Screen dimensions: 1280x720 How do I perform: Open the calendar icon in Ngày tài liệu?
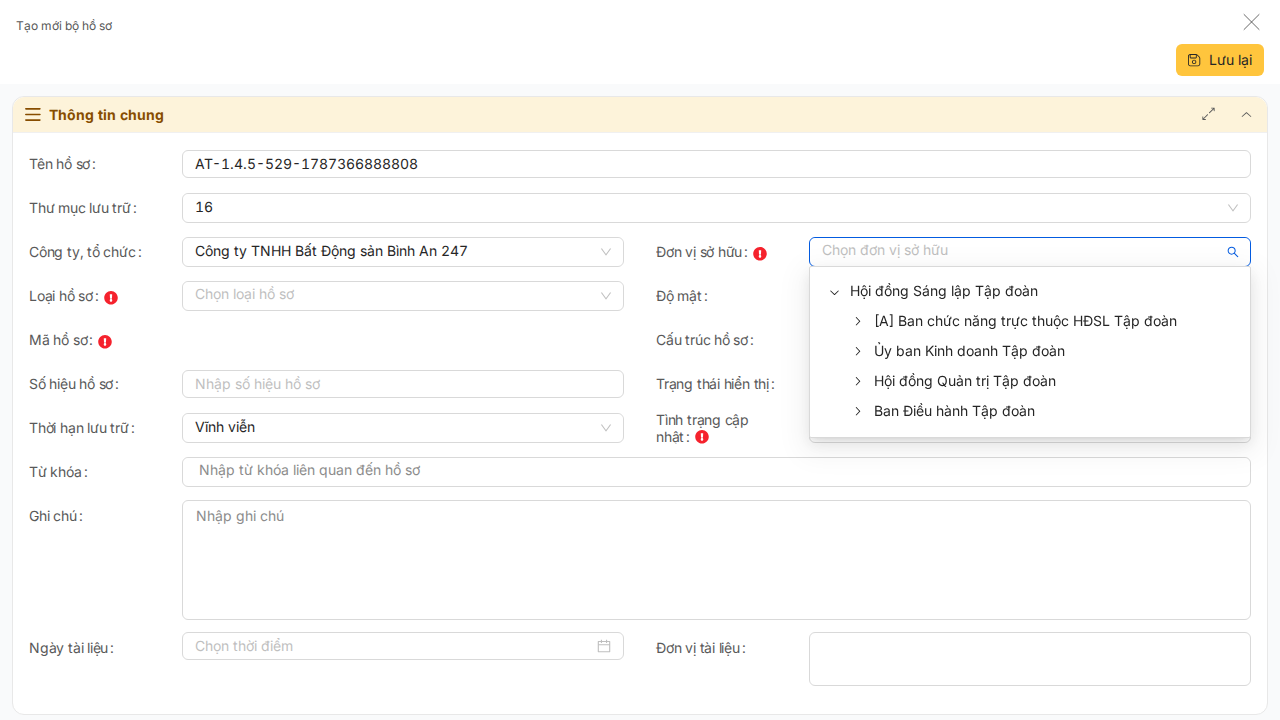(604, 646)
